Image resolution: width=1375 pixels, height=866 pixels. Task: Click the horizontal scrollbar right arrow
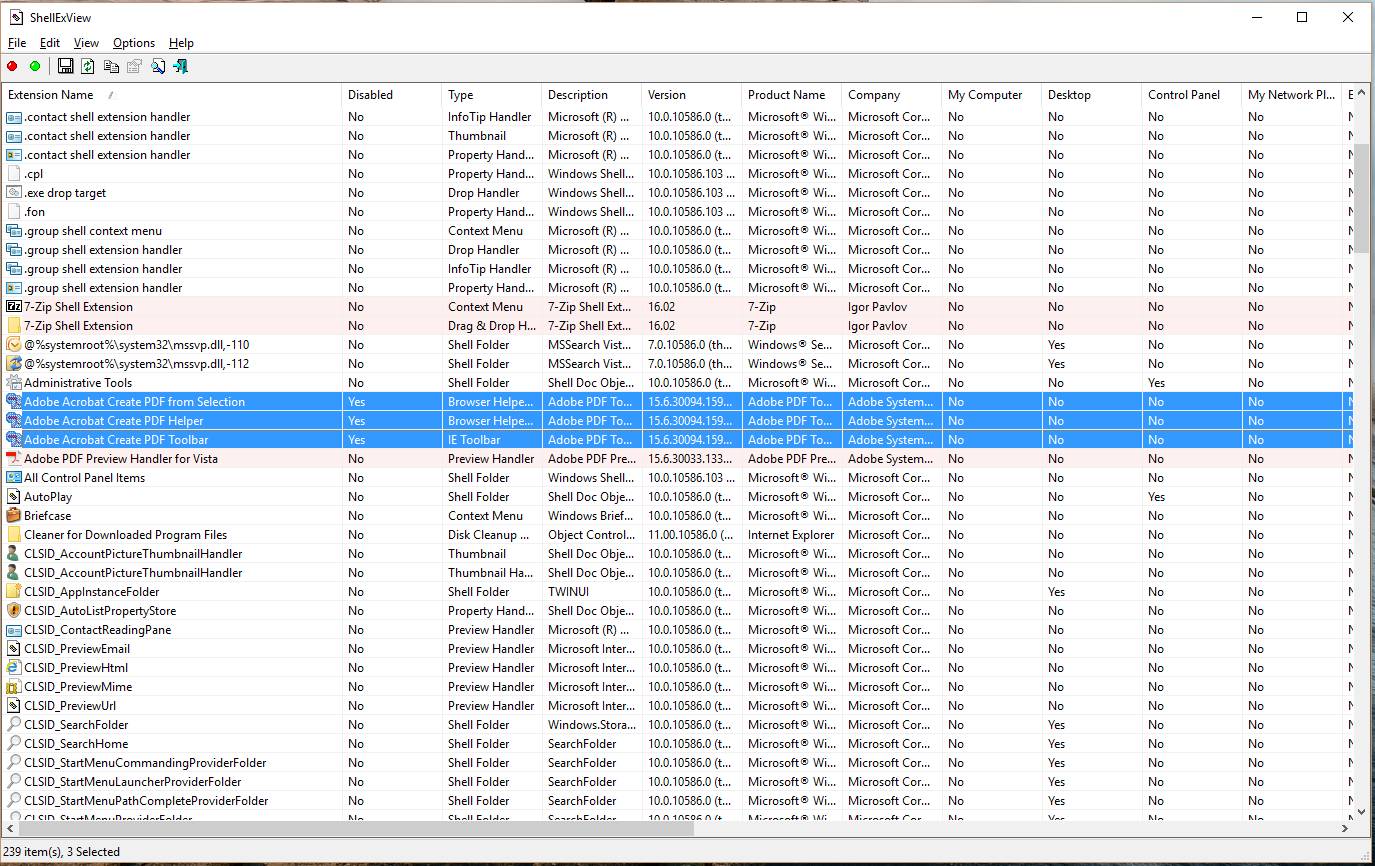(x=1343, y=829)
